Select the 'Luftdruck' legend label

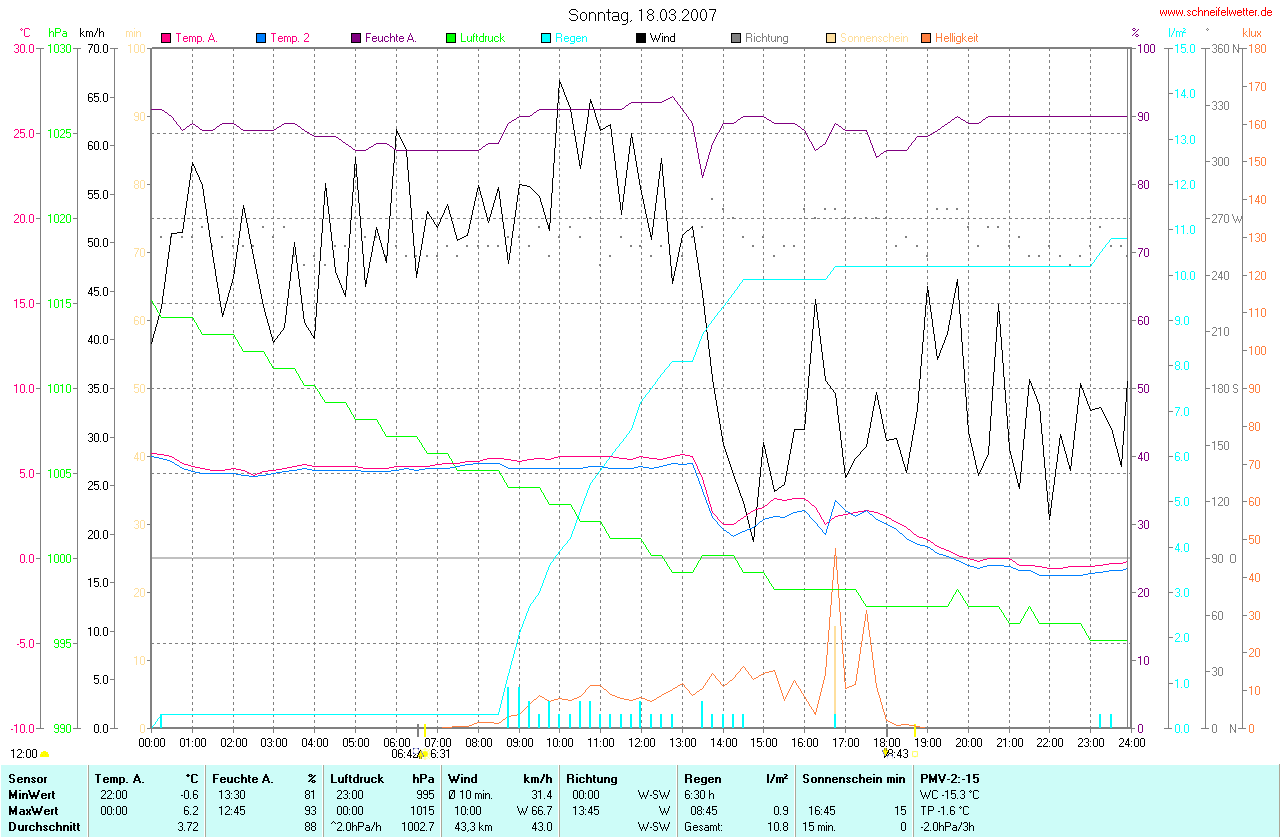(483, 38)
